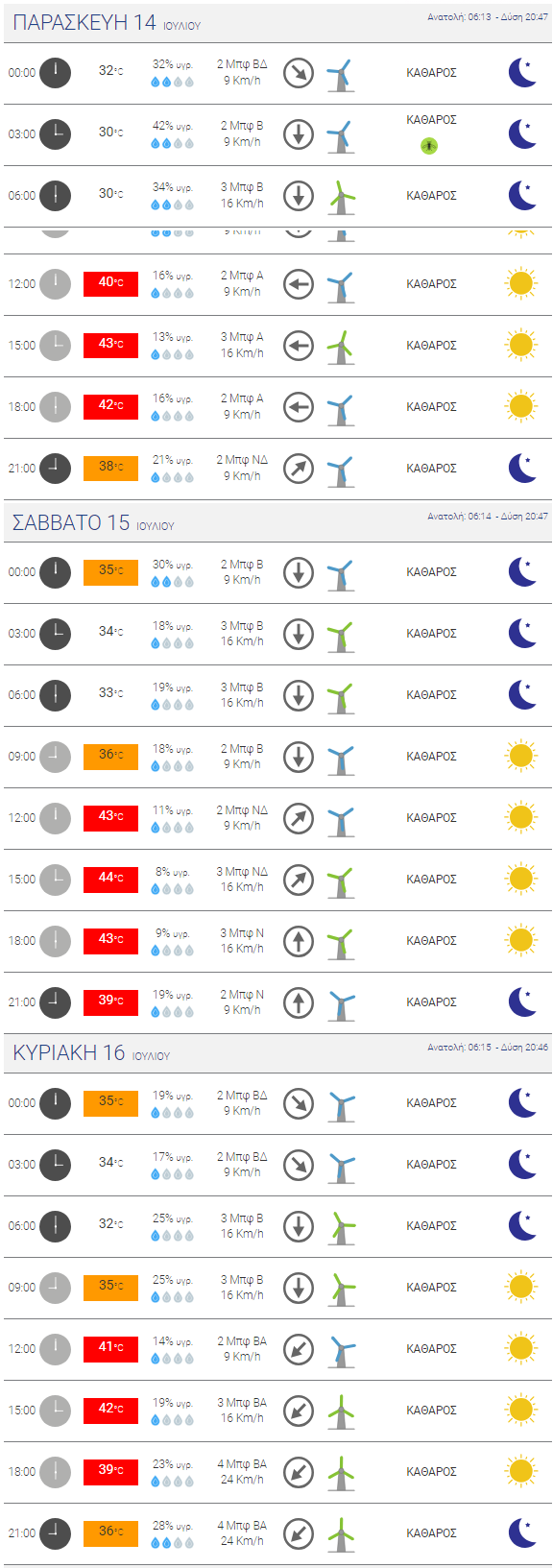
Task: Click the 4 Μπφ ΒΑ wind text Sunday 18:00
Action: click(242, 1464)
